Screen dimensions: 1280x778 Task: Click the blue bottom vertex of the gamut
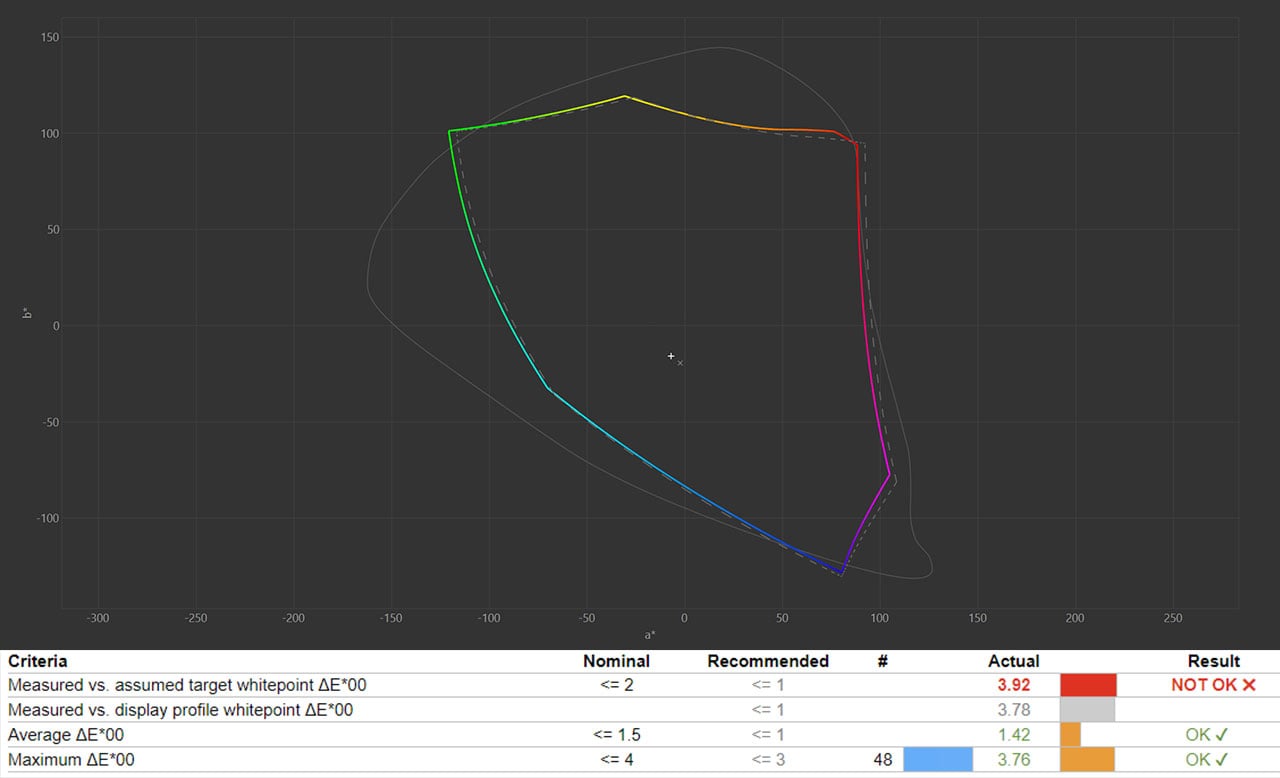tap(842, 572)
